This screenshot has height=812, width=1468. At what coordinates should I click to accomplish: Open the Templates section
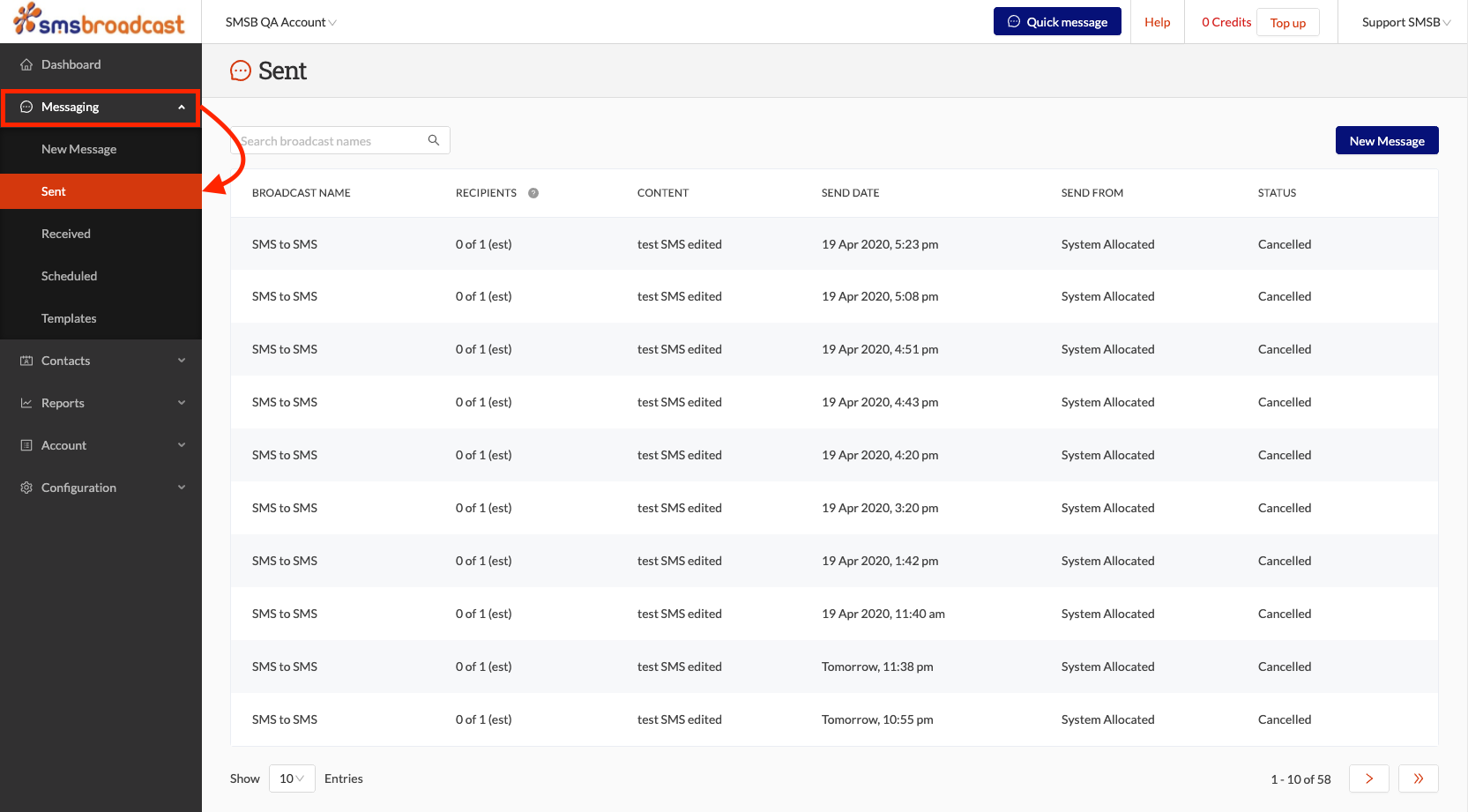coord(69,317)
